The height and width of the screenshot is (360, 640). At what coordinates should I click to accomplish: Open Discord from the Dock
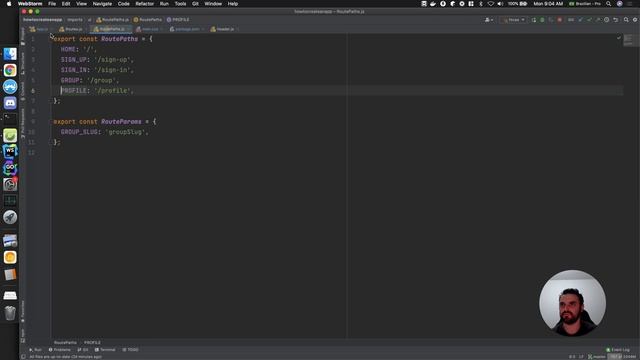[10, 103]
